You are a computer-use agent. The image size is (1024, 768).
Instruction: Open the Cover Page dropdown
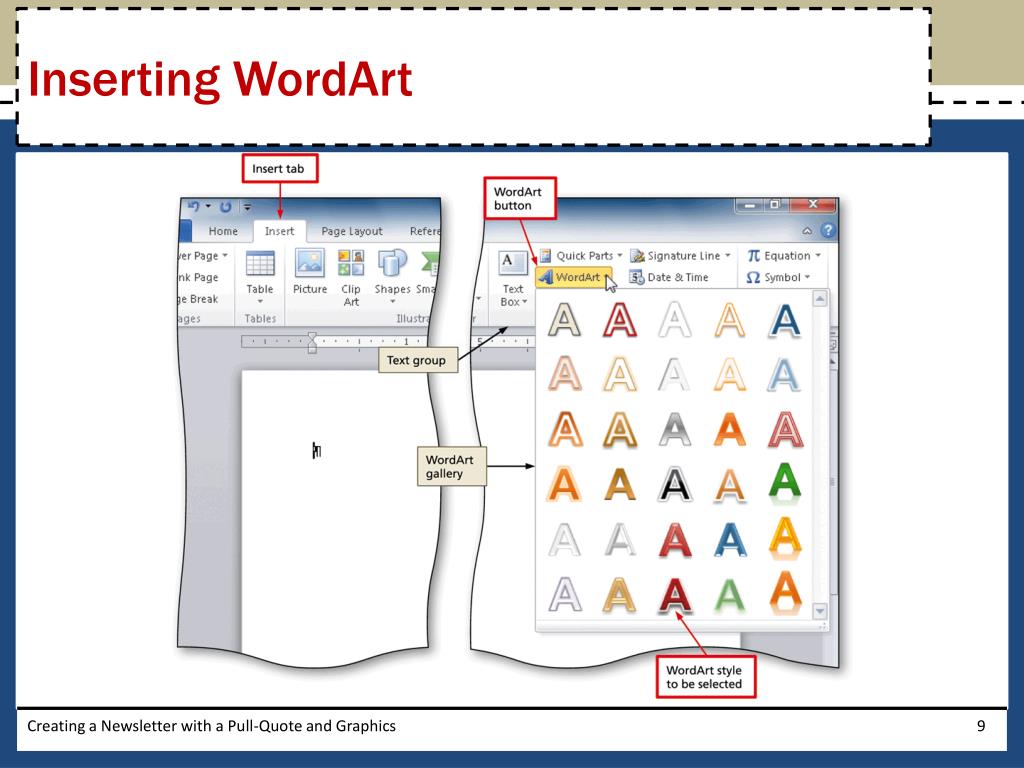[x=203, y=255]
